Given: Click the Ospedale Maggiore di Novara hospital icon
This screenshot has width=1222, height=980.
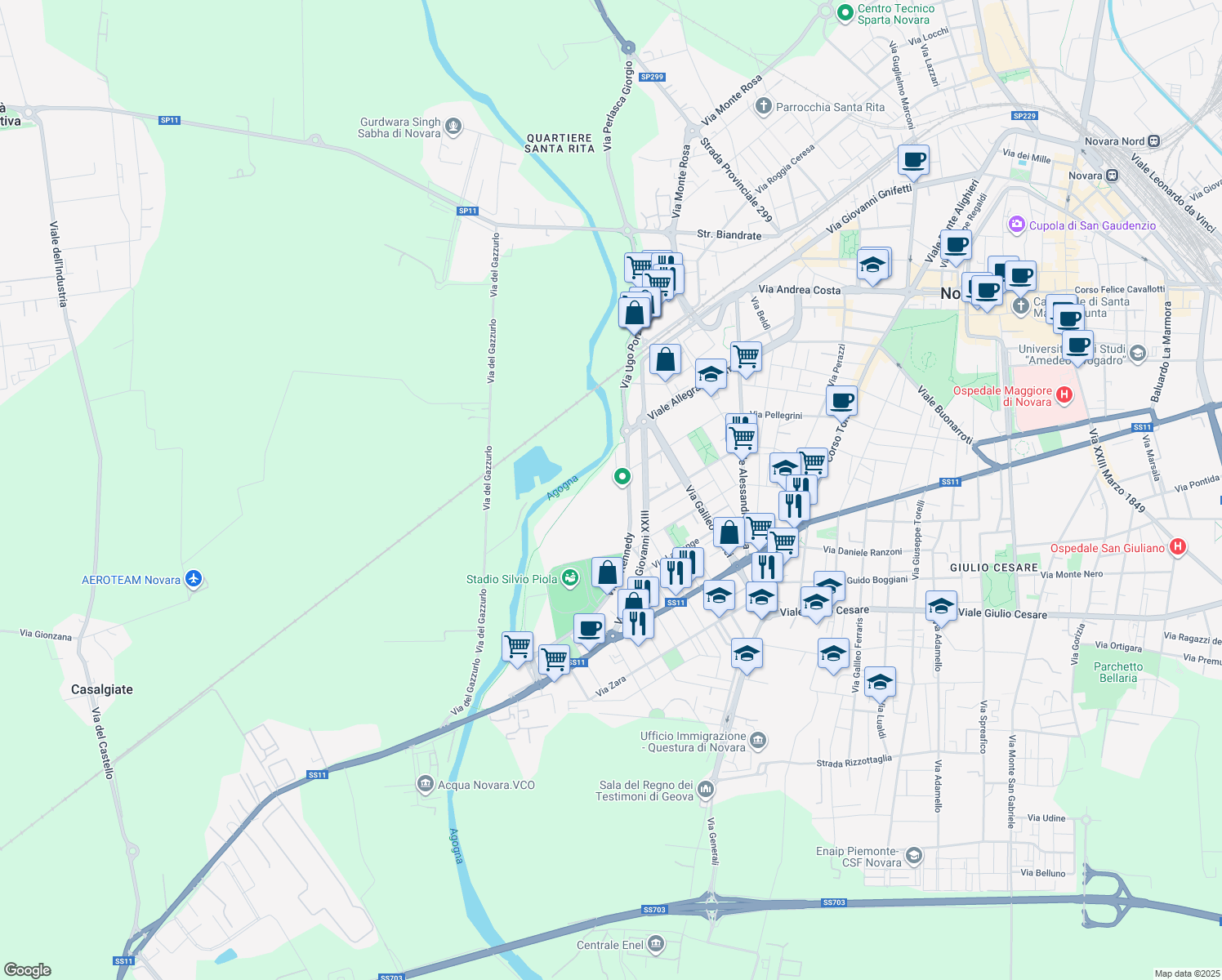Looking at the screenshot, I should [1064, 395].
